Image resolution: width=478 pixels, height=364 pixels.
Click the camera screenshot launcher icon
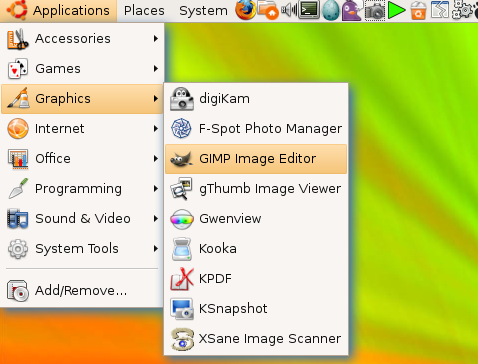375,11
